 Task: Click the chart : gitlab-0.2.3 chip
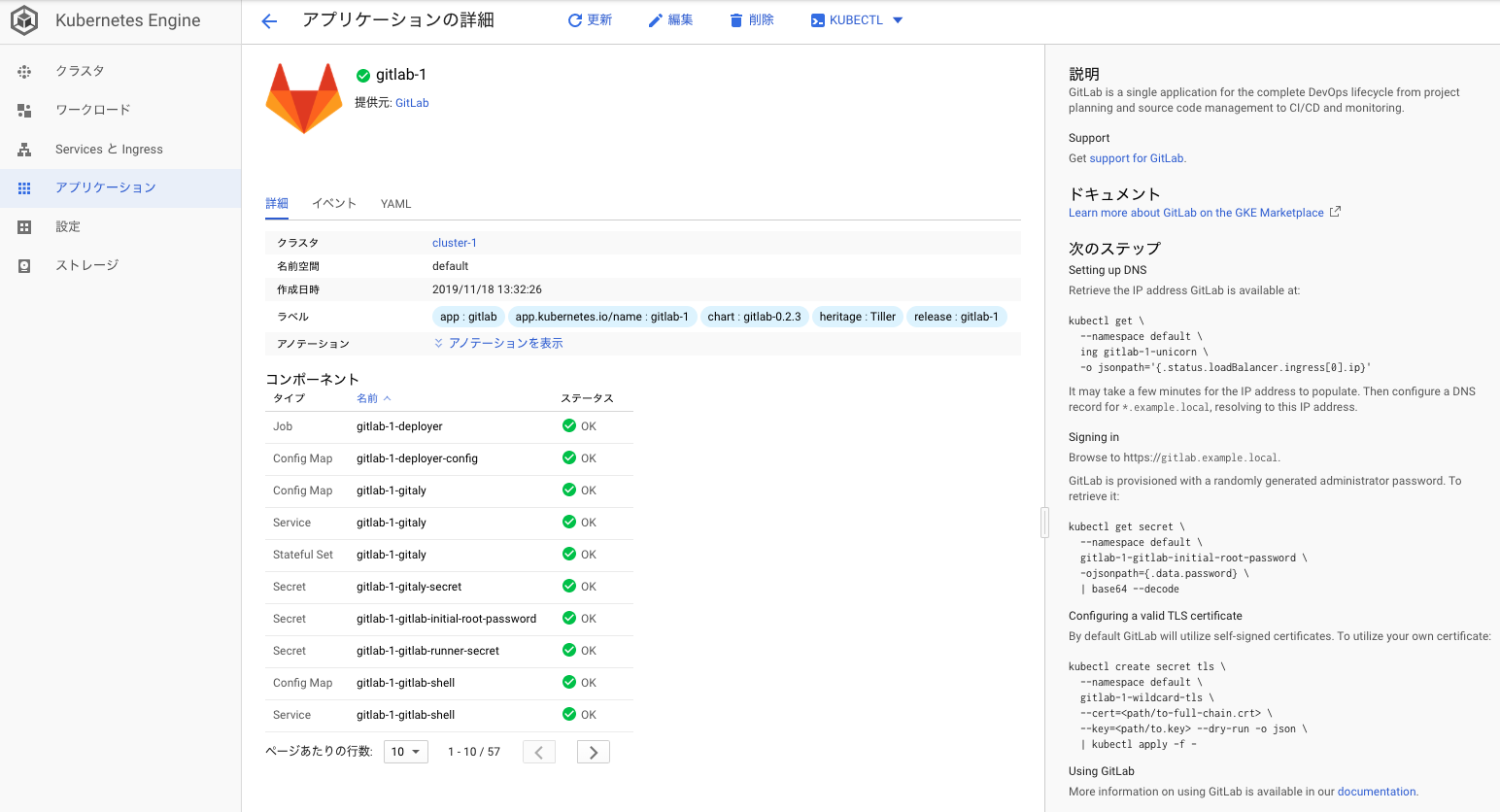coord(754,317)
